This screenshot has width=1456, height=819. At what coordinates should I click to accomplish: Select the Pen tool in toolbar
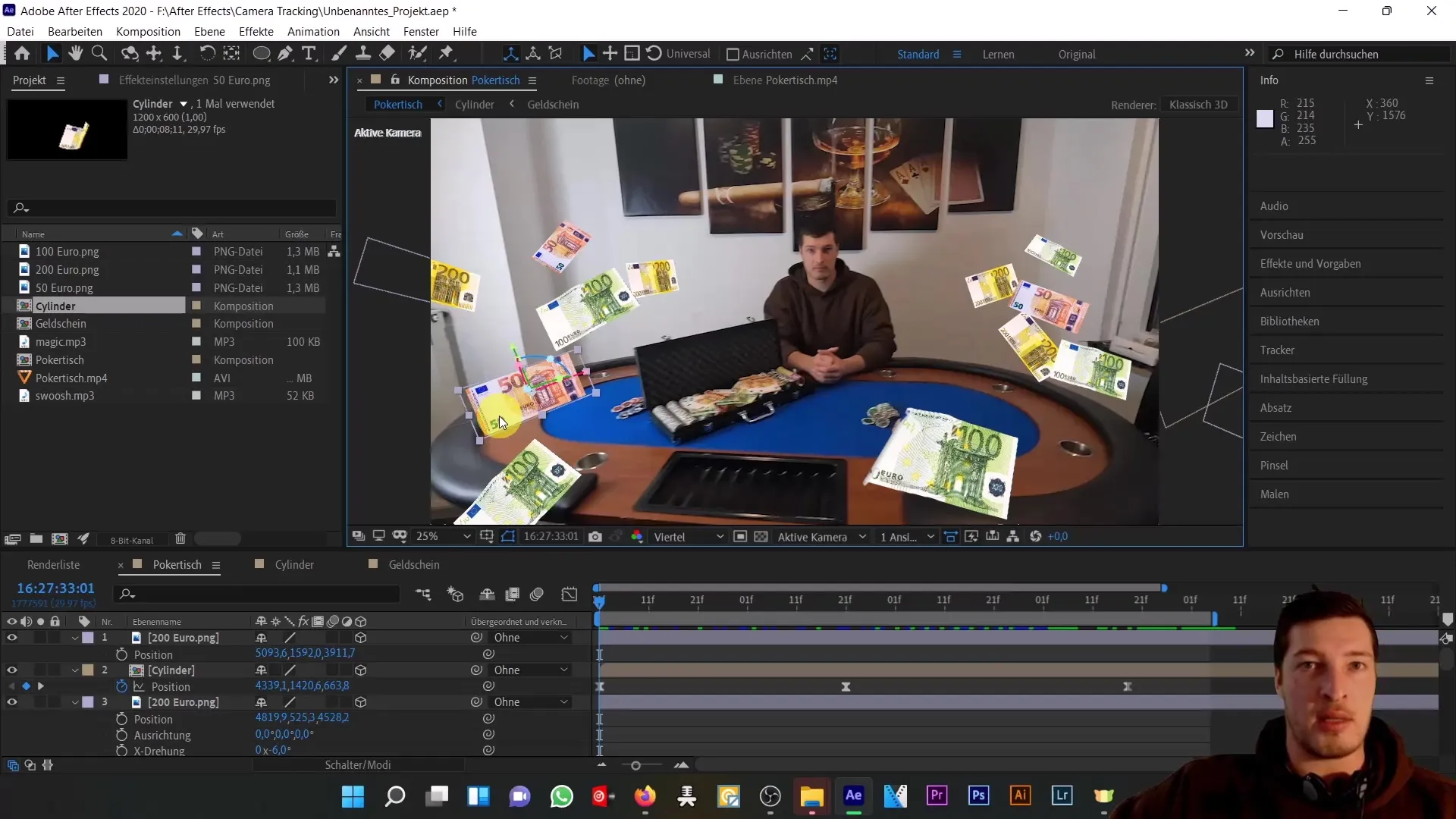click(284, 54)
